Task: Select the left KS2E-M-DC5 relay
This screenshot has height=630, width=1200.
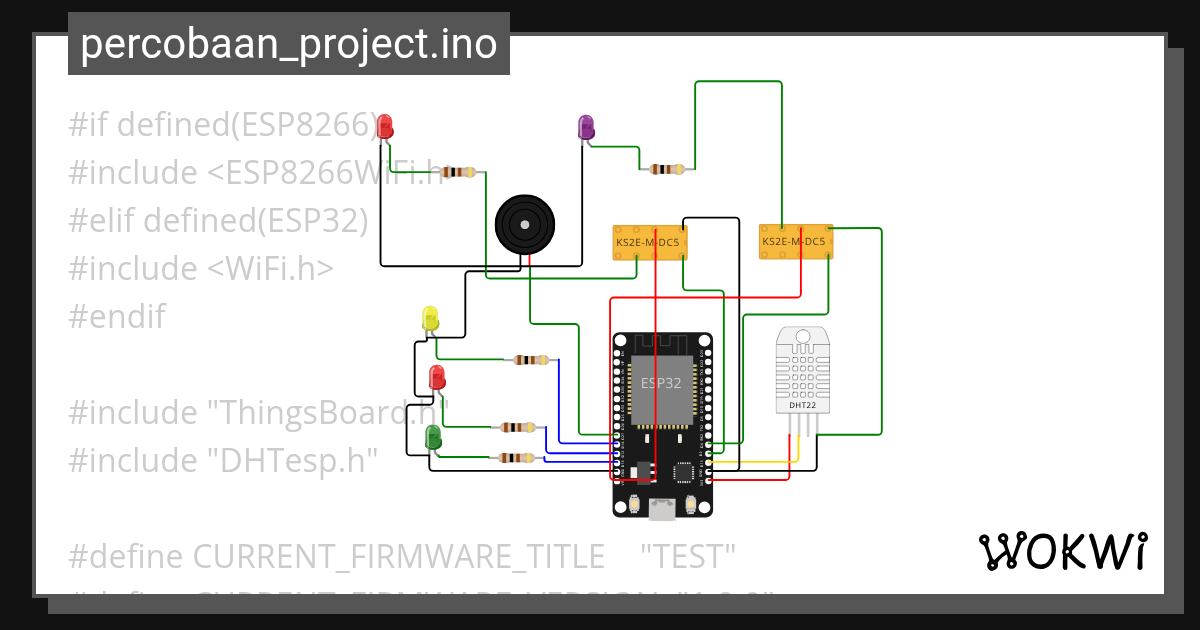Action: click(648, 240)
